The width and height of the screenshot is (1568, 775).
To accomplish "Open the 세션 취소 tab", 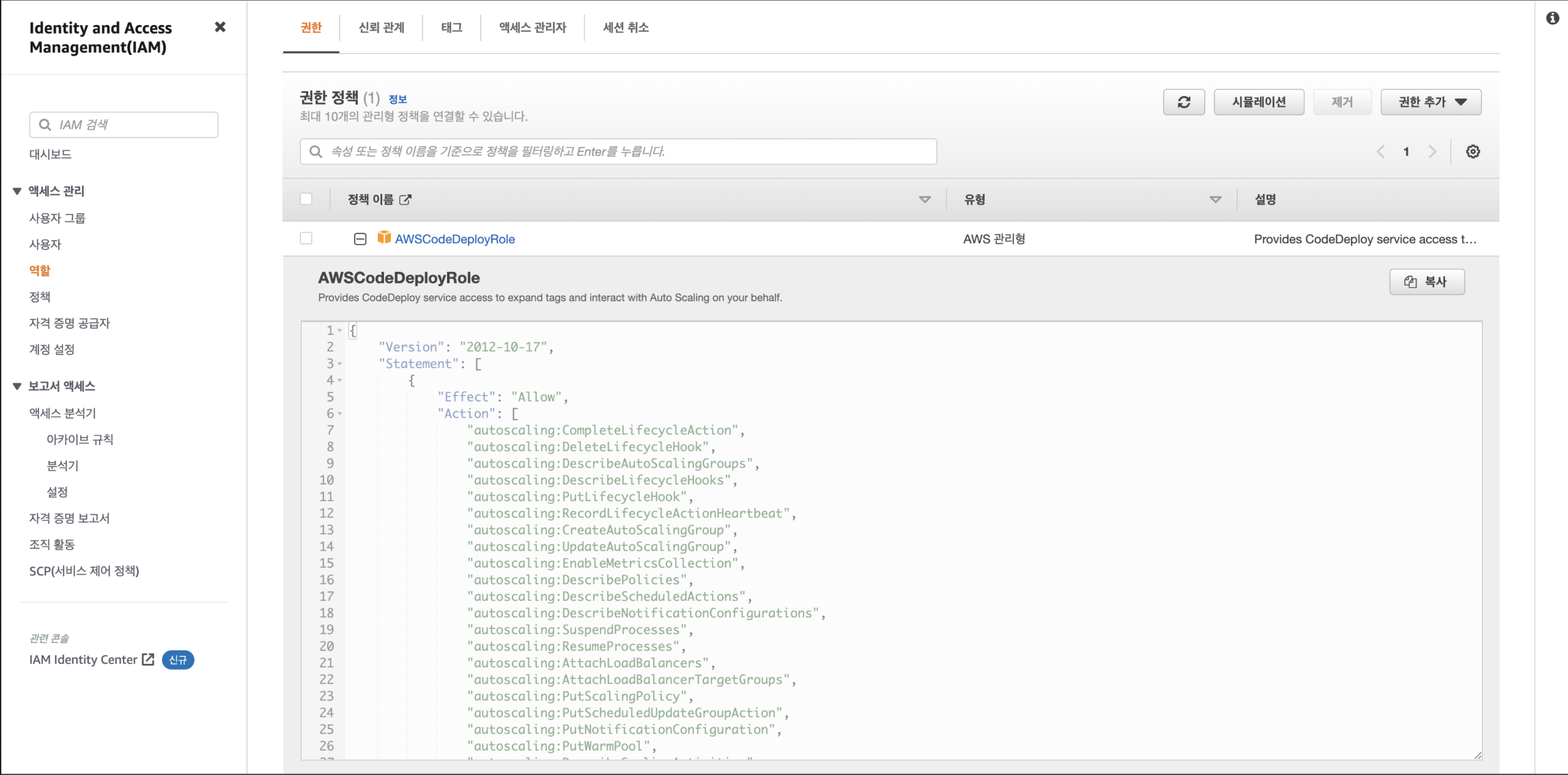I will tap(626, 28).
